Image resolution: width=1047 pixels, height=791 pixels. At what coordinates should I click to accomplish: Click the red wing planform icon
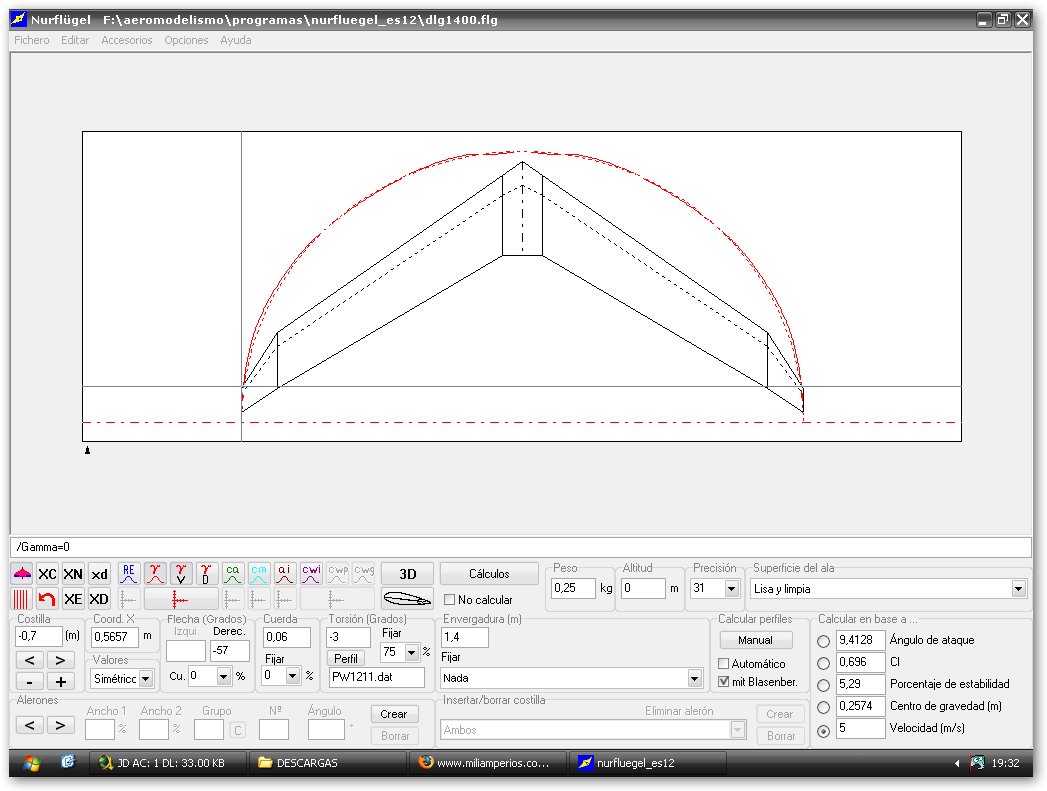coord(22,574)
